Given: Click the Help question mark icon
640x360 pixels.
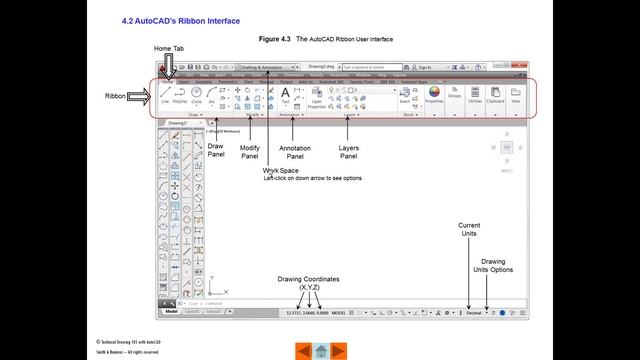Looking at the screenshot, I should coord(478,67).
